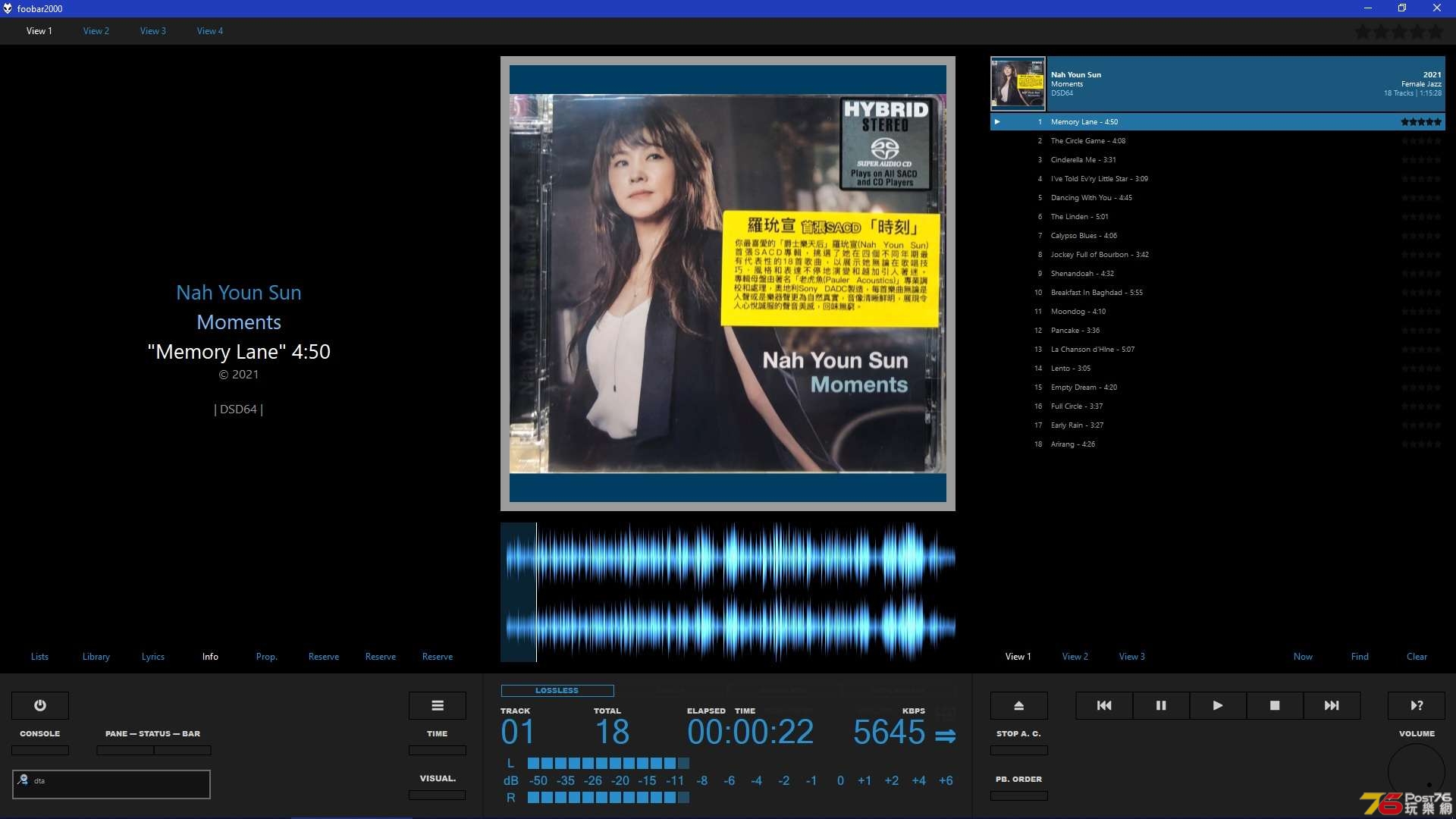Select track Calypso Blues - 4:06
This screenshot has width=1456, height=819.
pyautogui.click(x=1218, y=236)
